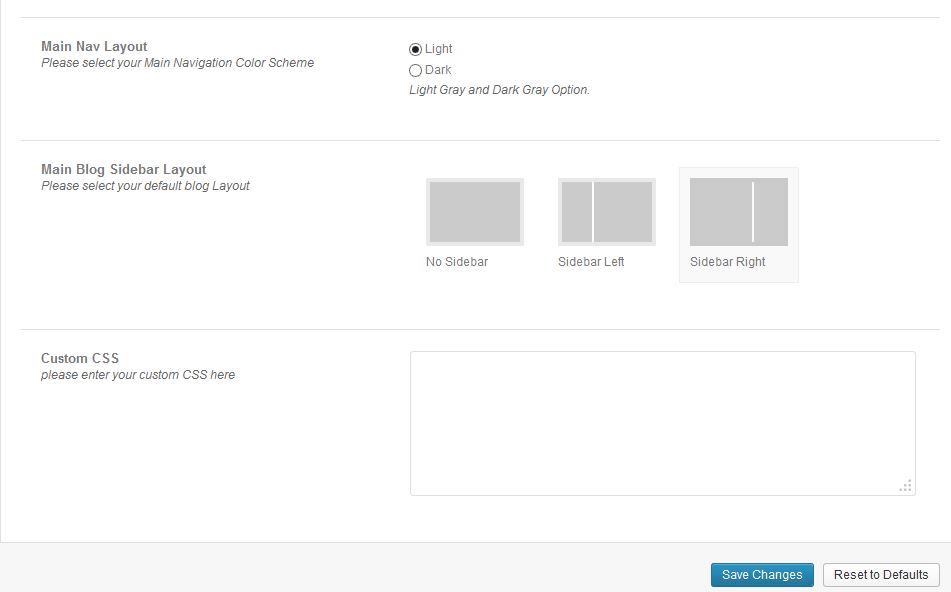
Task: Click the two-column preview above Sidebar Left
Action: pyautogui.click(x=605, y=211)
